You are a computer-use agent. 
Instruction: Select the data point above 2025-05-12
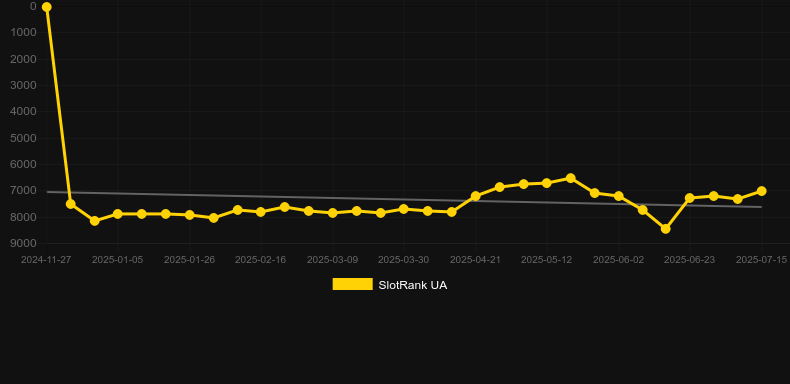click(547, 183)
